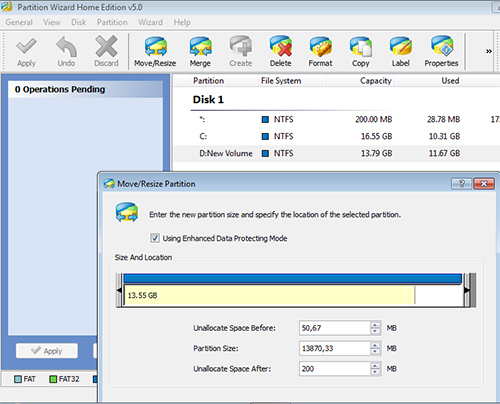Click the Capacity column header
This screenshot has height=404, width=500.
point(376,81)
